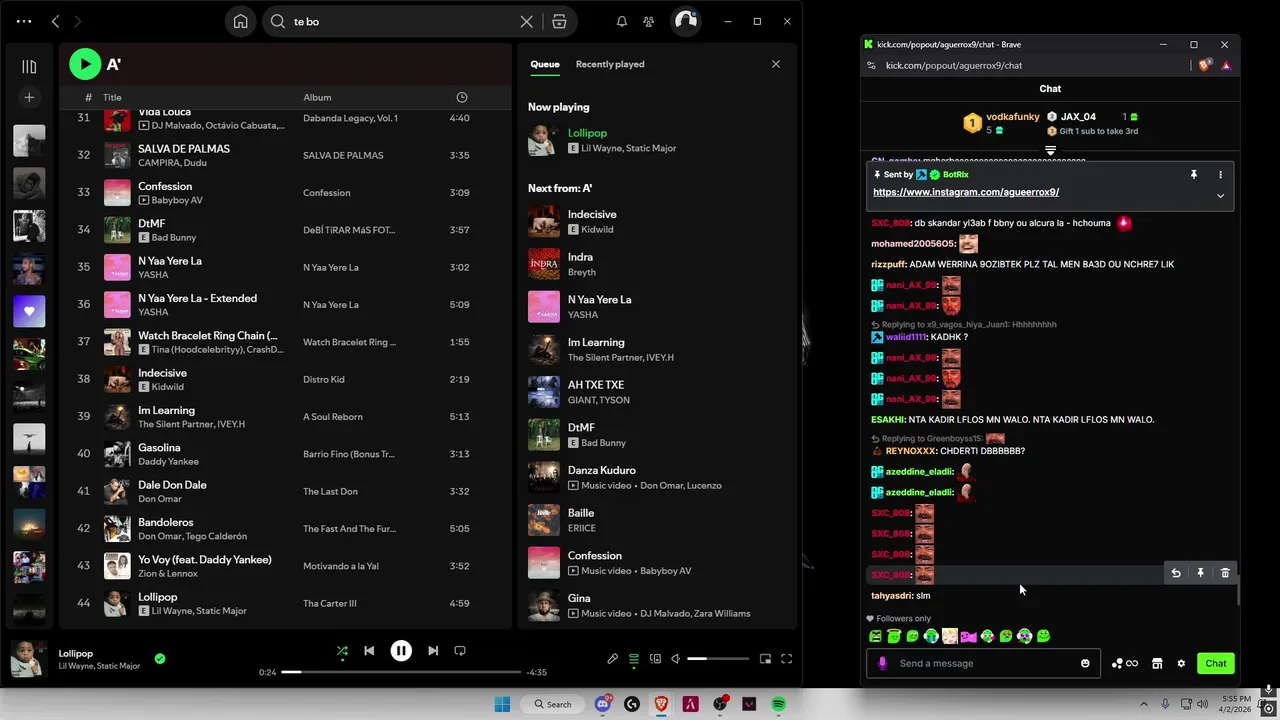
Task: Open the Spotify three-dot menu
Action: click(x=24, y=21)
